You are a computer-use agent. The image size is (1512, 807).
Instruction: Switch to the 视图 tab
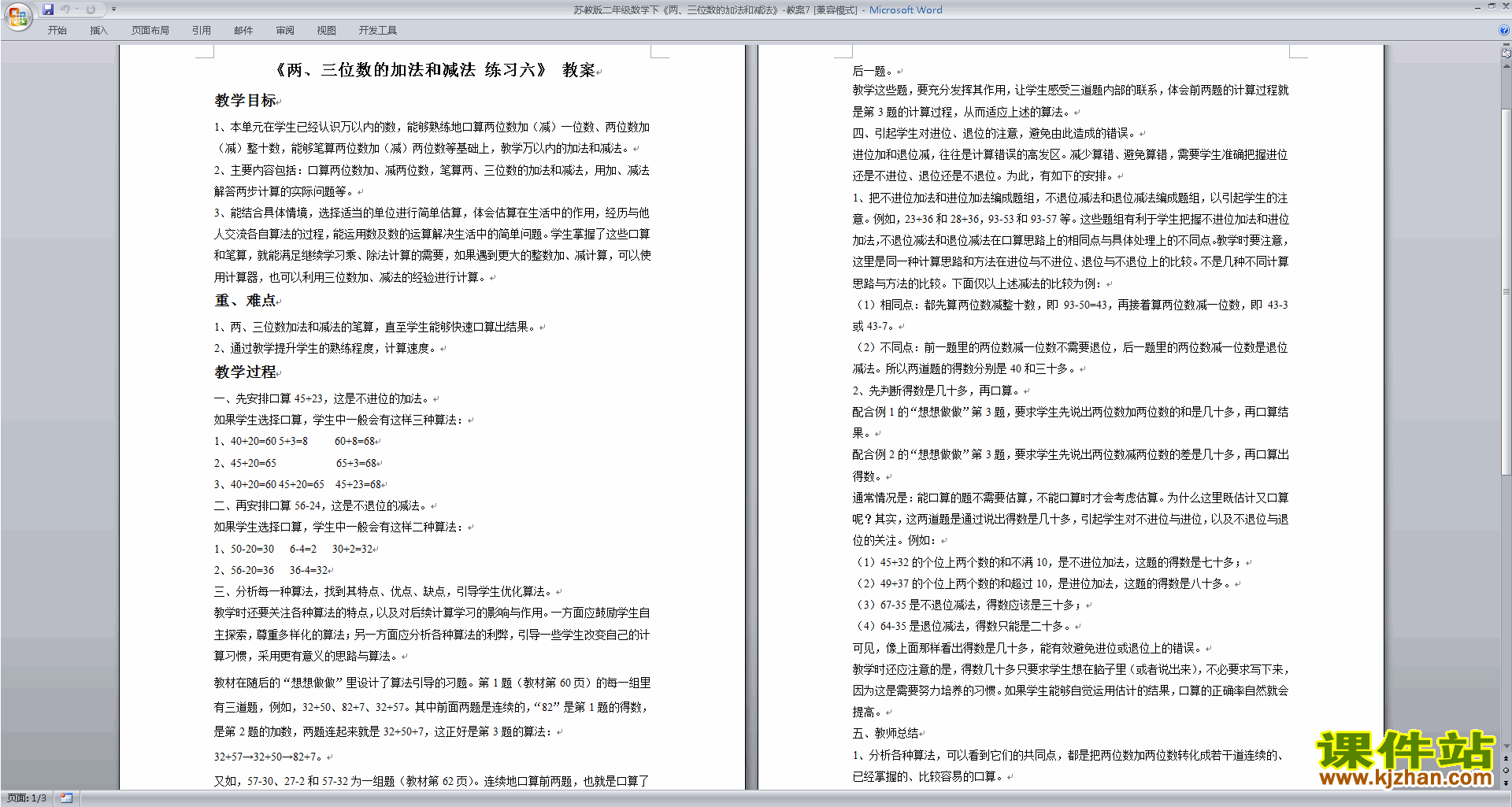coord(327,30)
